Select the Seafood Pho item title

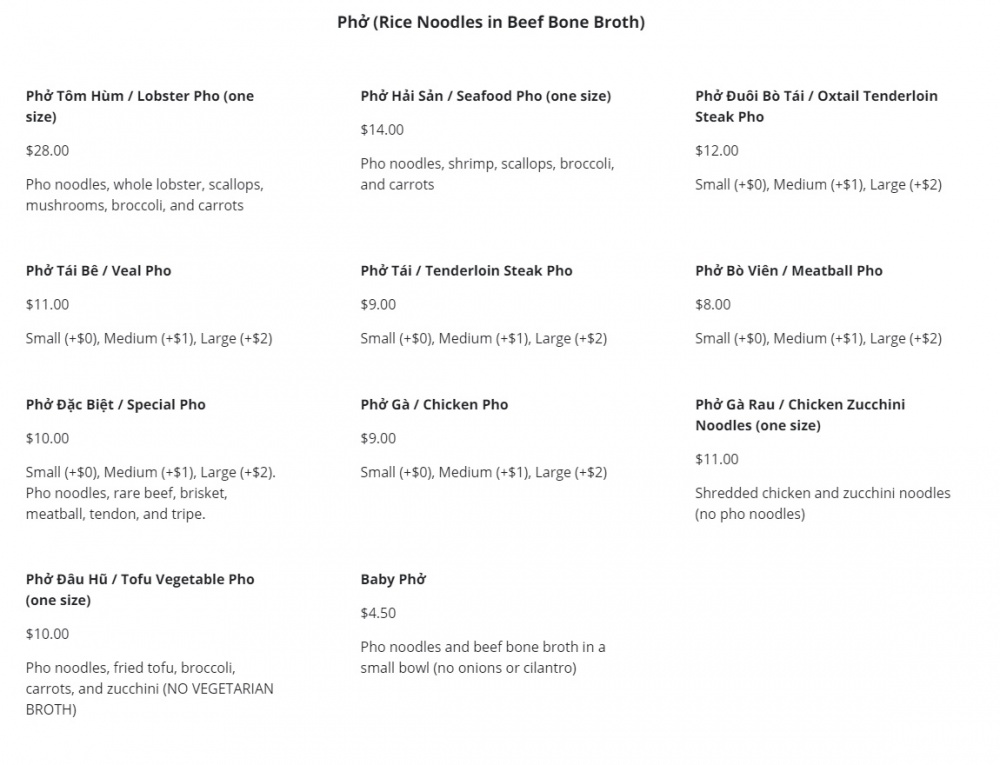click(x=485, y=96)
